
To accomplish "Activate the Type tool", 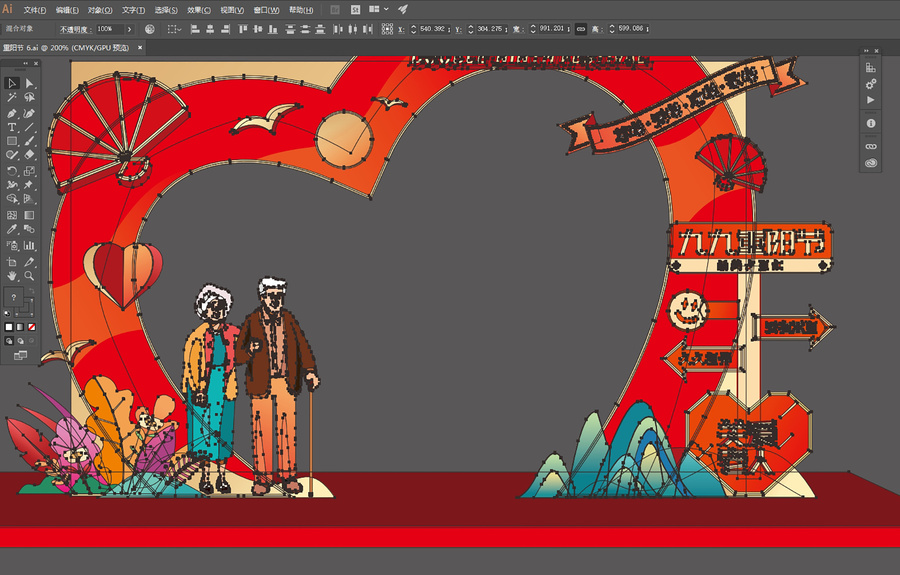I will pyautogui.click(x=11, y=127).
